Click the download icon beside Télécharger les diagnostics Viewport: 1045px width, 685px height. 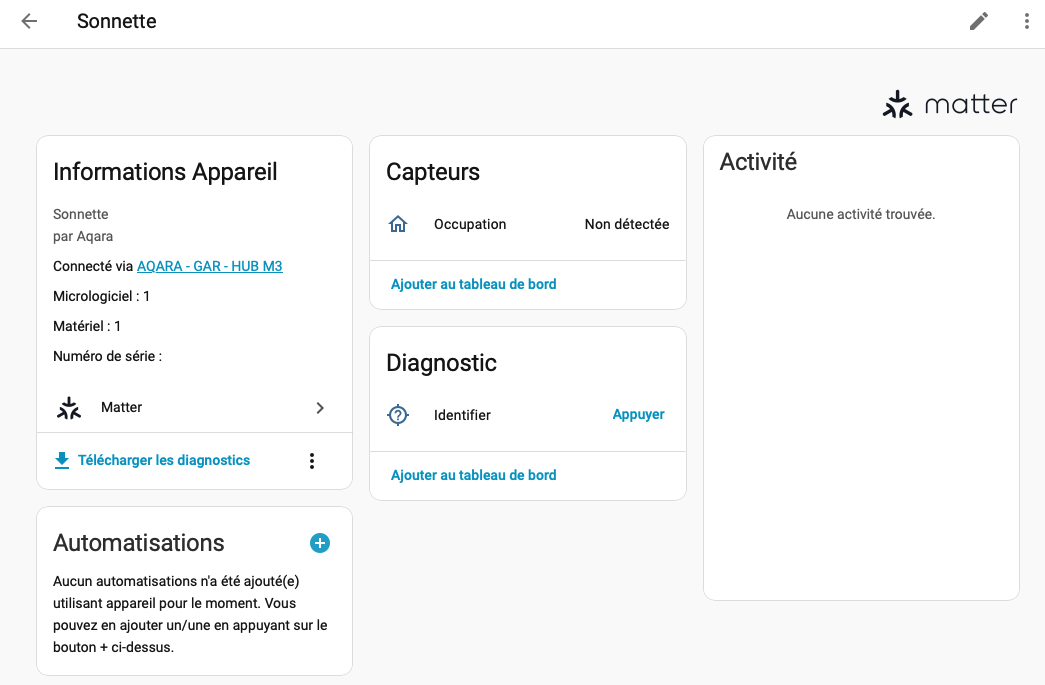[62, 460]
